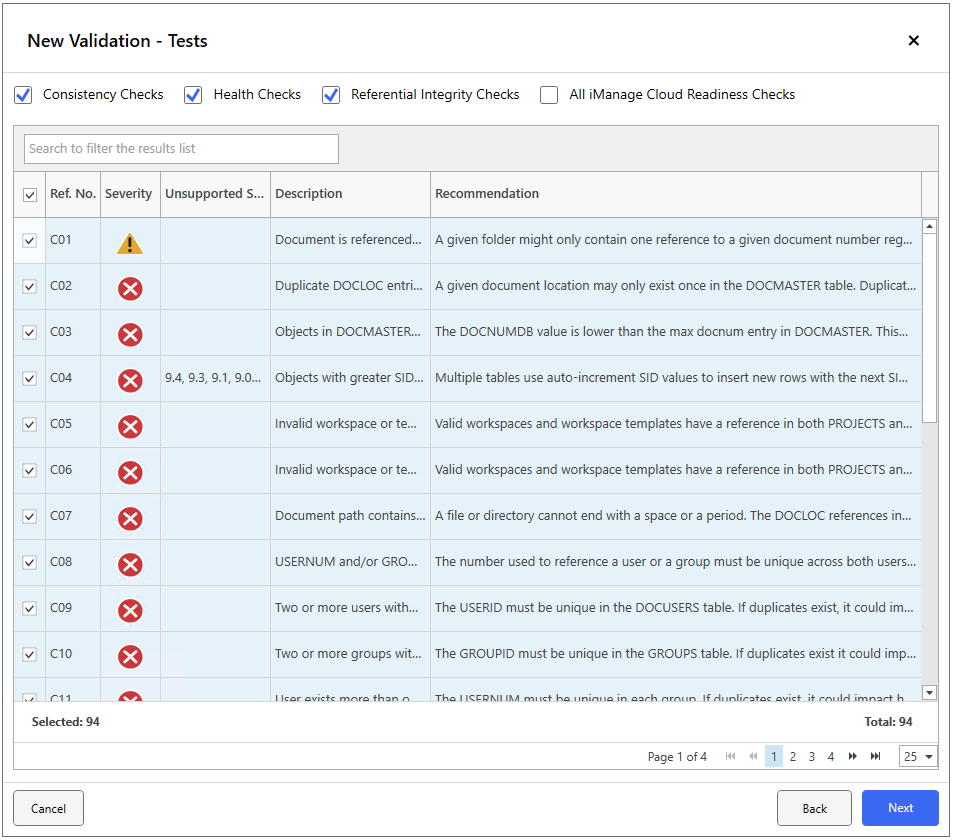
Task: Click the previous-page arrow in the pager
Action: tap(753, 756)
